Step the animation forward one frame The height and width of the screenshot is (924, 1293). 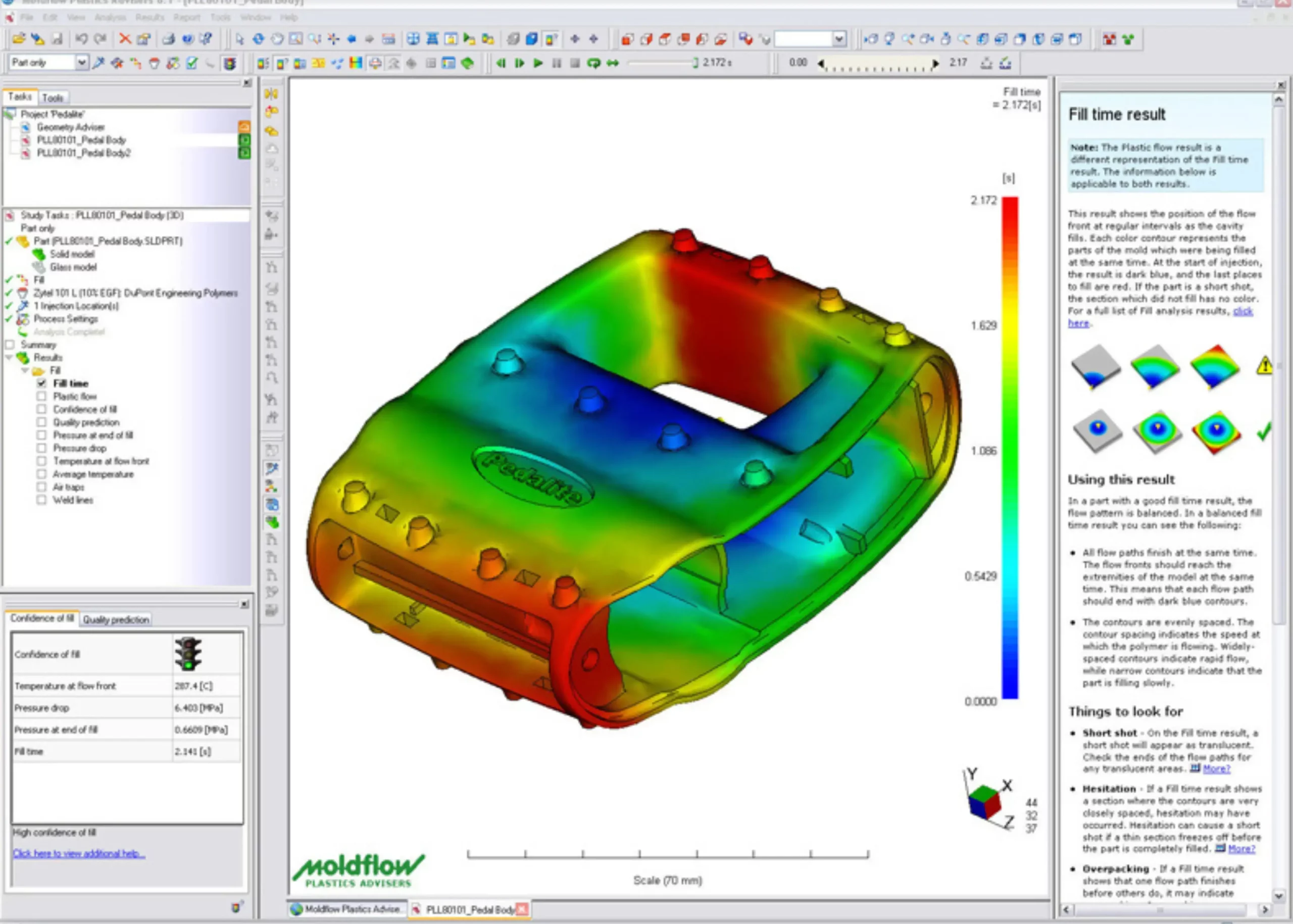point(519,63)
